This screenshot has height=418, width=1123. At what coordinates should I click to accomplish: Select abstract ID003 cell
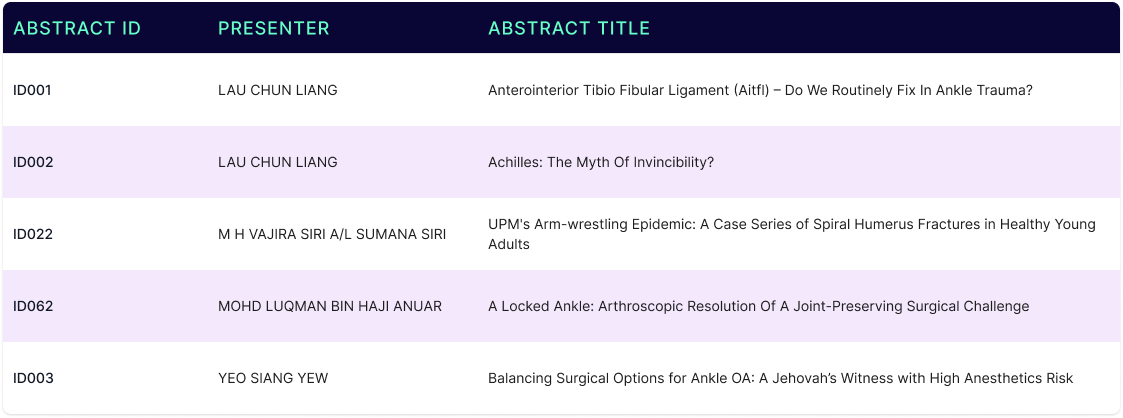33,379
